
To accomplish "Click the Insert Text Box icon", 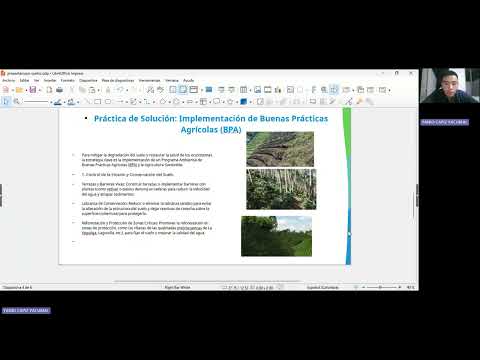I will click(290, 90).
